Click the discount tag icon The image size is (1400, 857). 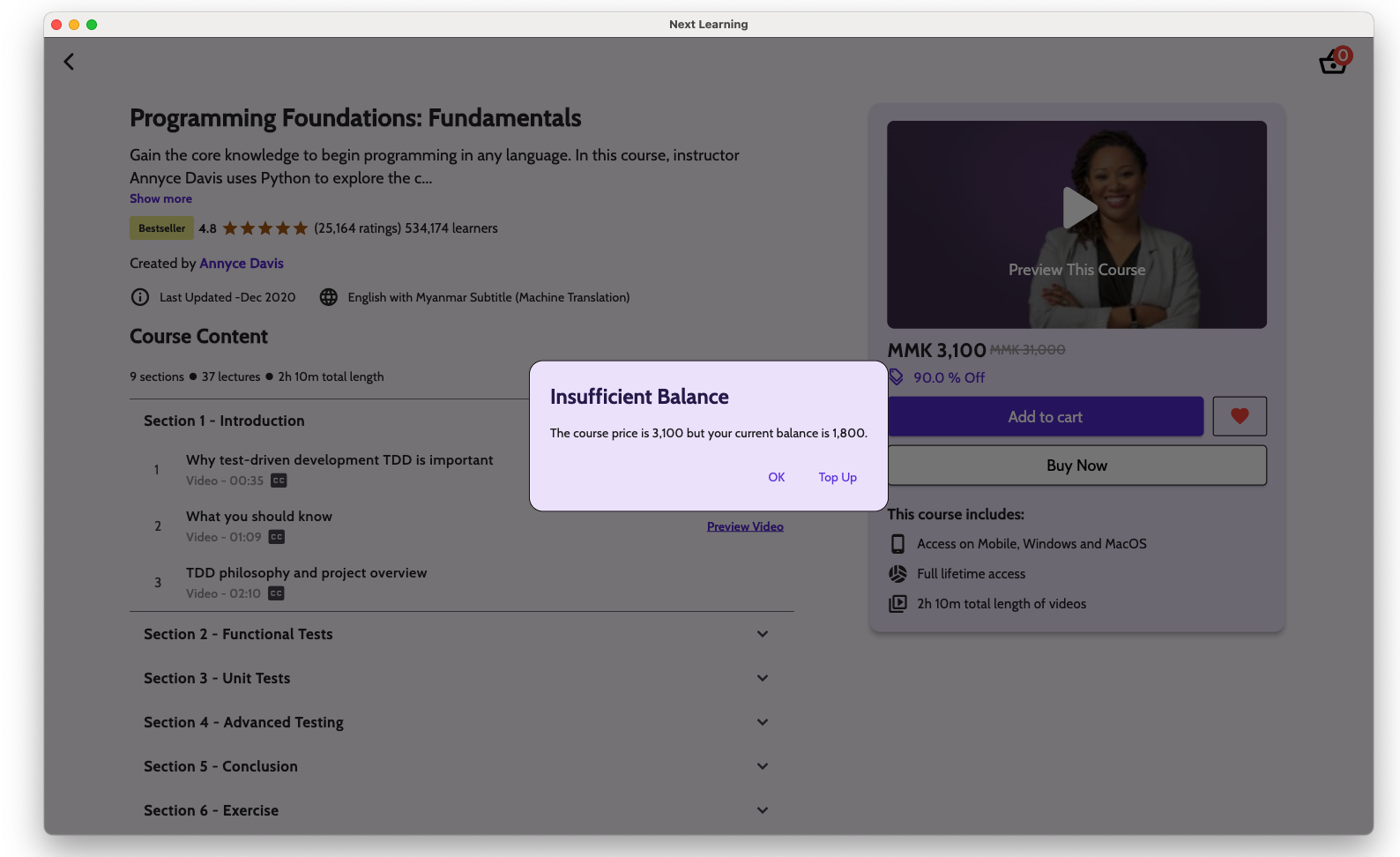tap(897, 377)
